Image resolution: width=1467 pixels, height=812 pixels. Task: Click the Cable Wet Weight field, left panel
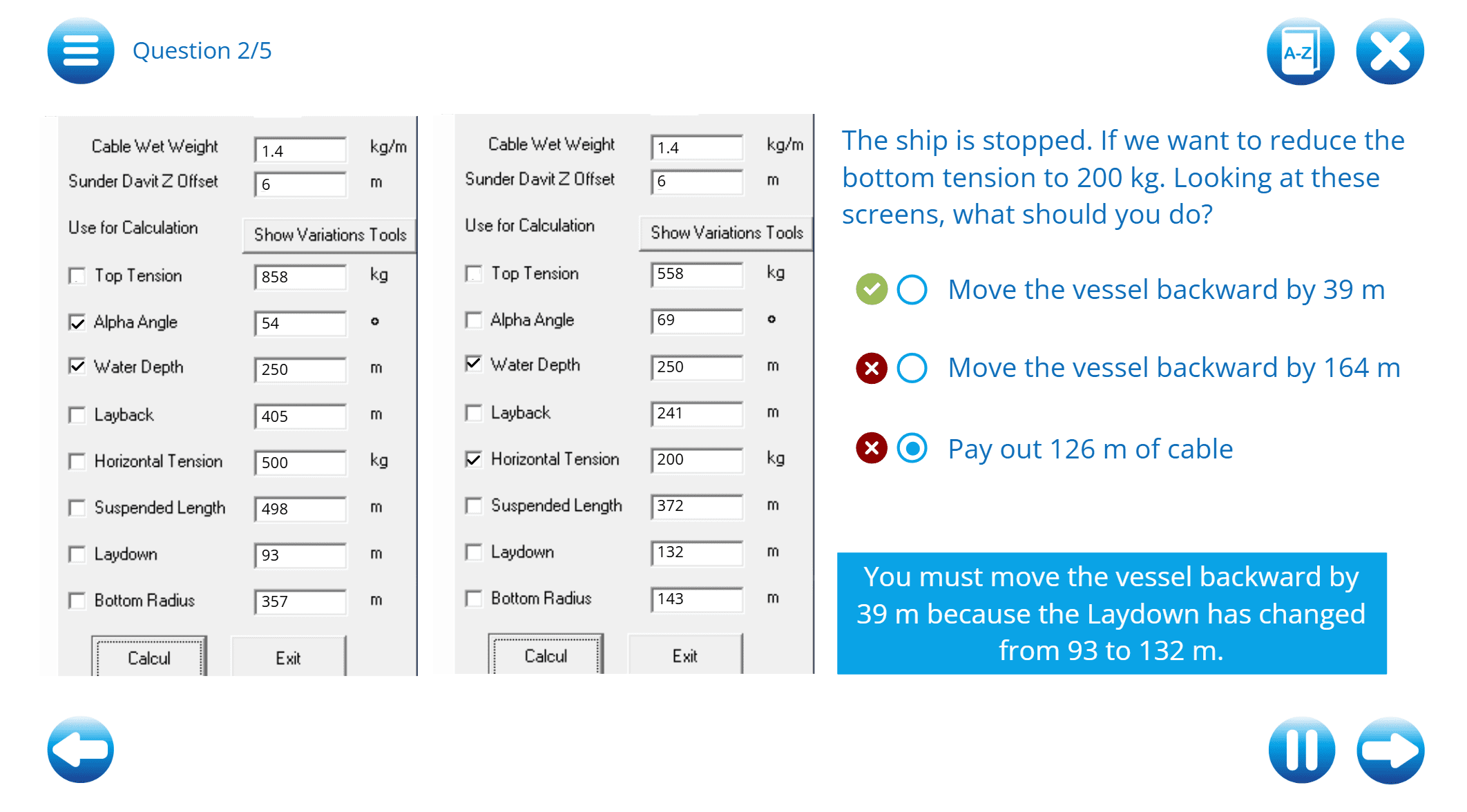tap(300, 151)
